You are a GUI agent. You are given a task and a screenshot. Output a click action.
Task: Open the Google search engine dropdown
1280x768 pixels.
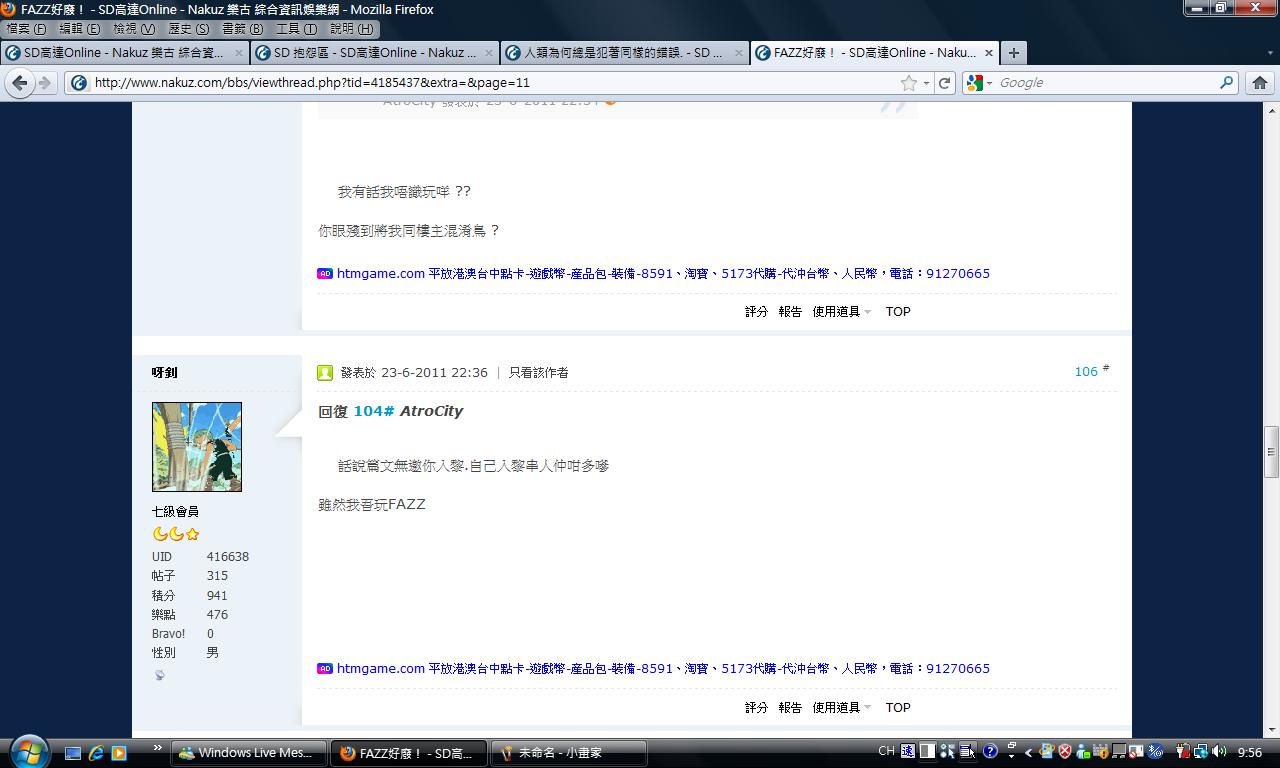click(x=977, y=83)
